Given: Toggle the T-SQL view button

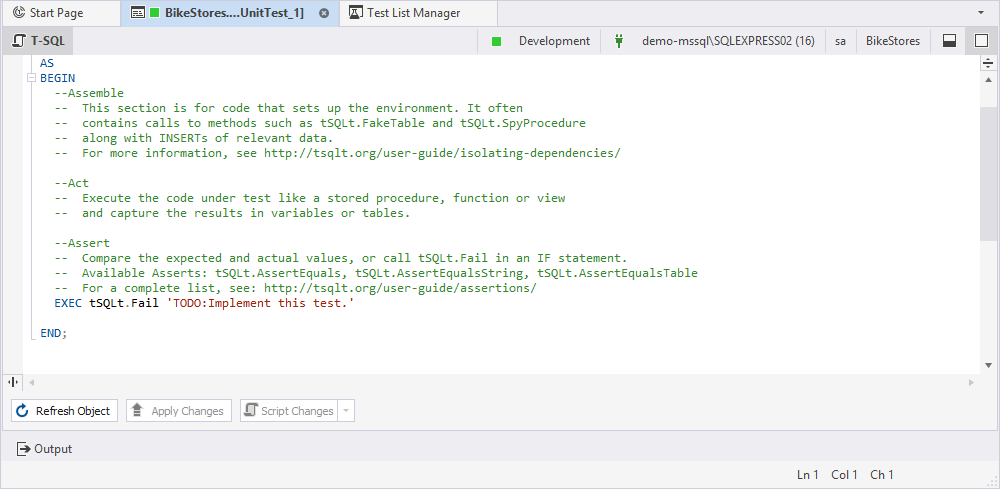Looking at the screenshot, I should 40,41.
